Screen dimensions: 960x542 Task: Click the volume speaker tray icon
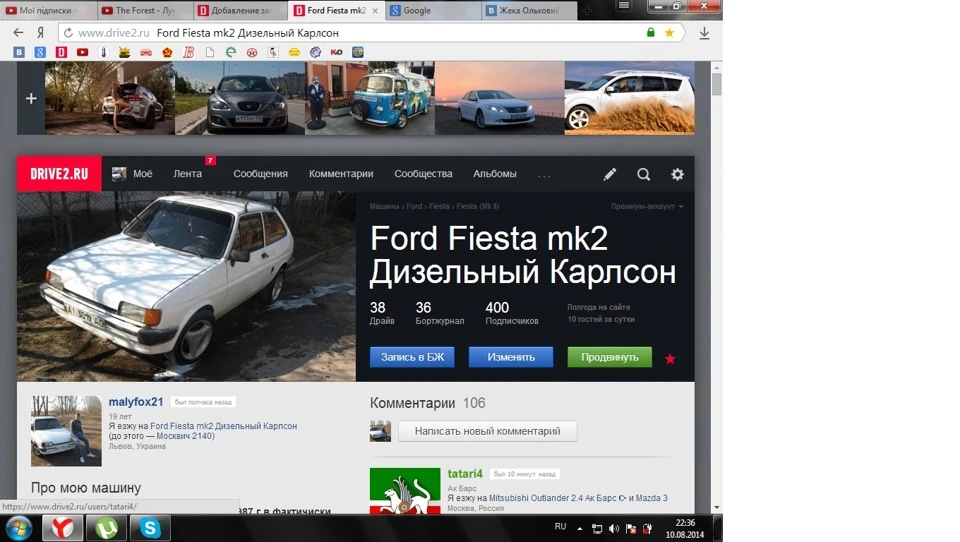point(614,529)
